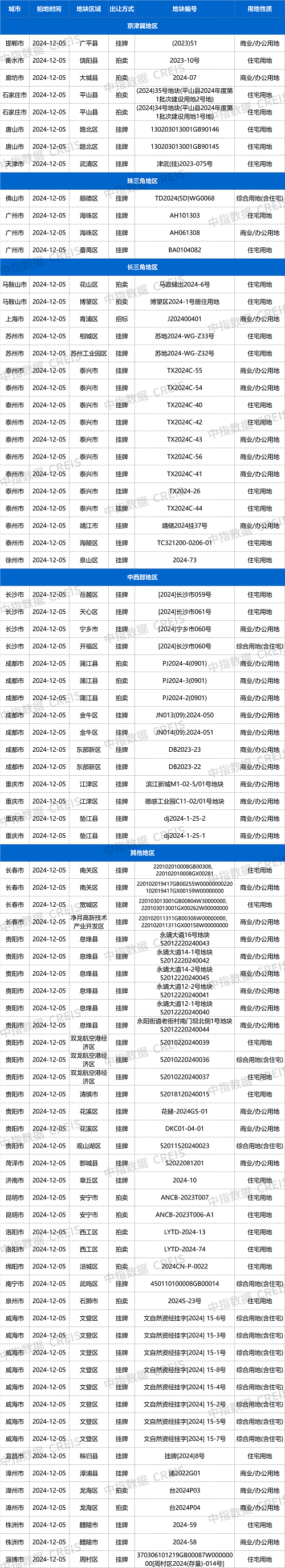This screenshot has height=1568, width=285.
Task: Select parcel number 2024-07
Action: pos(185,78)
